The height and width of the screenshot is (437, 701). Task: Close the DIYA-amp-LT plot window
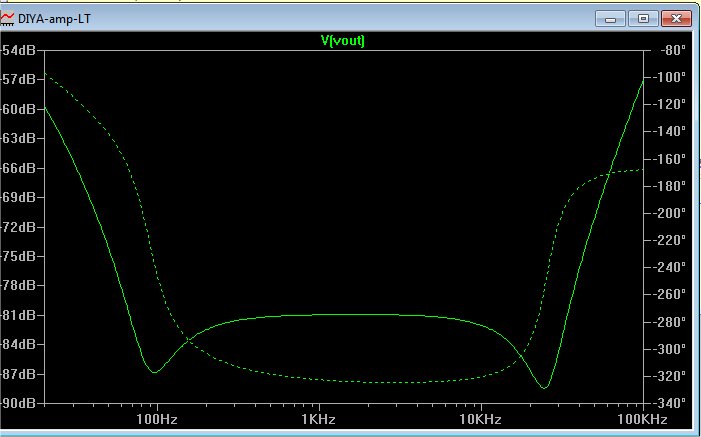[x=676, y=19]
